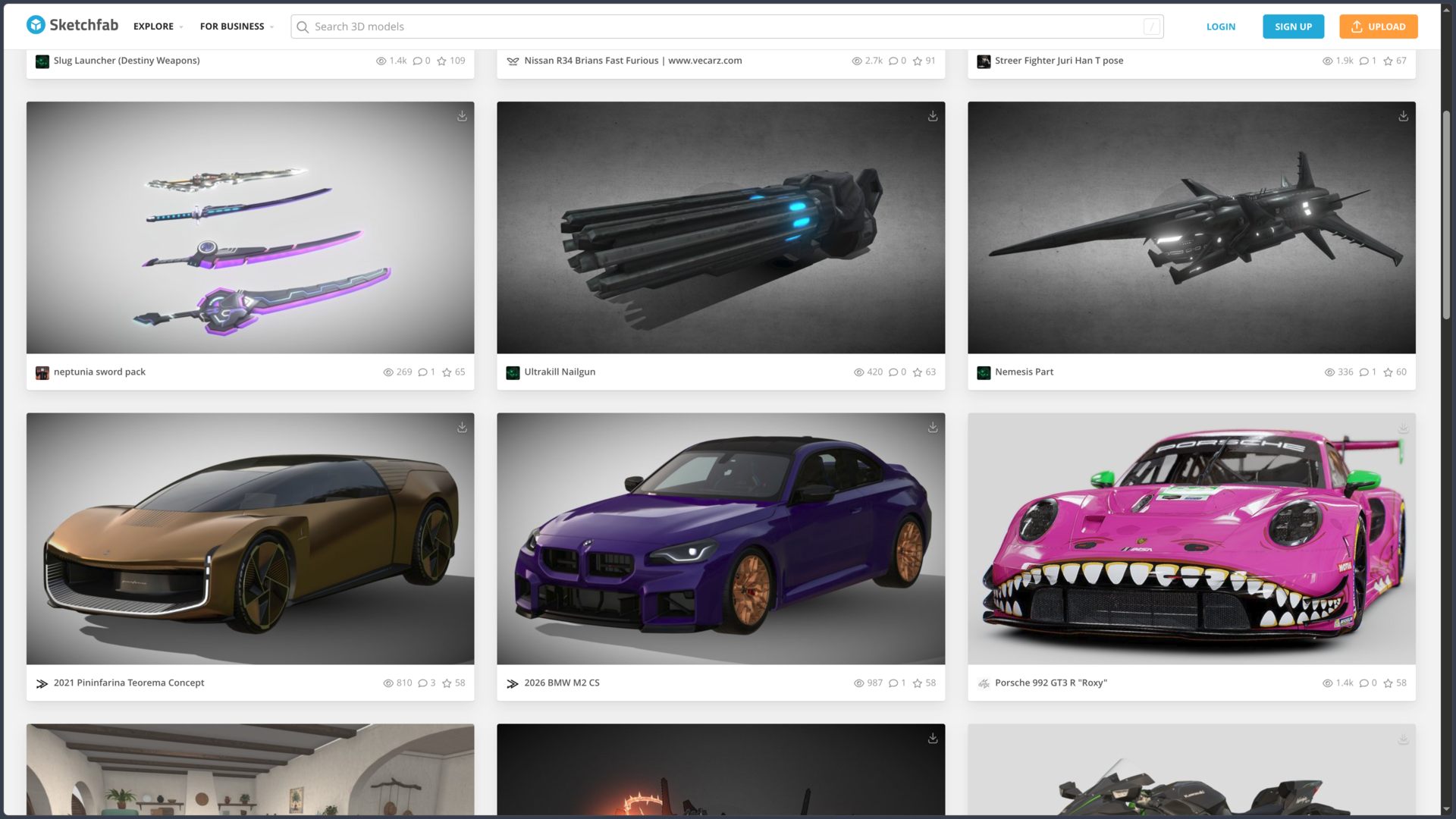This screenshot has width=1456, height=819.
Task: Download icon on neptunia sword pack thumbnail
Action: click(x=462, y=116)
